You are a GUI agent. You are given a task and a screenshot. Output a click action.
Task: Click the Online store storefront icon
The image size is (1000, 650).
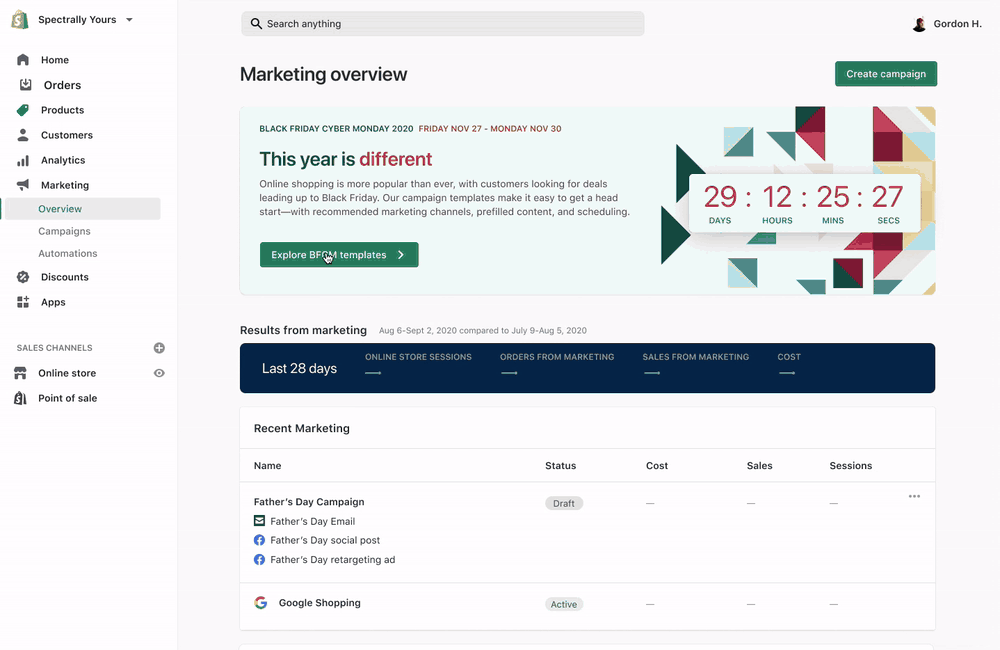(x=20, y=373)
